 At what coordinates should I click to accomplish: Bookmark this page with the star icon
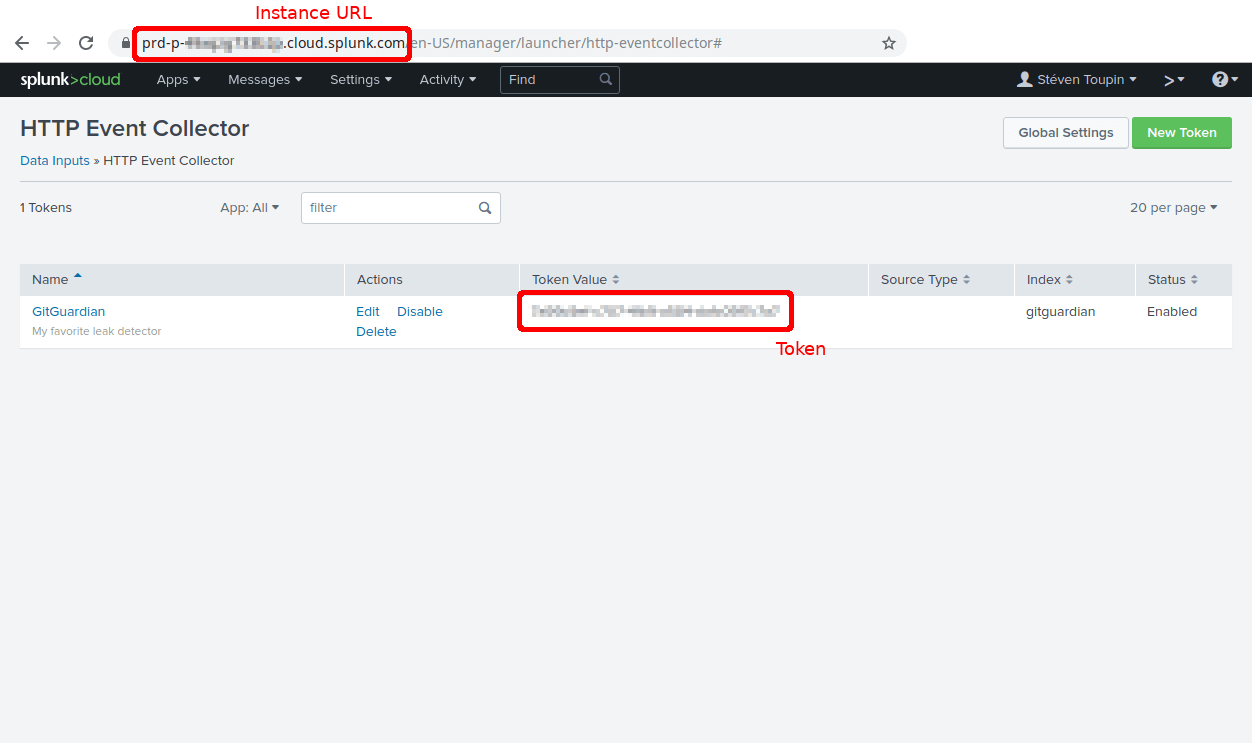(888, 43)
